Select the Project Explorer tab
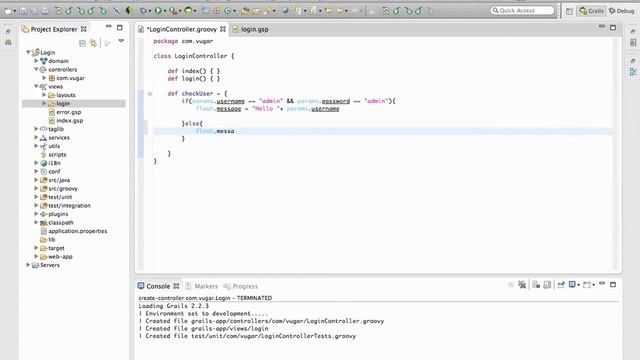The height and width of the screenshot is (360, 640). tap(54, 29)
